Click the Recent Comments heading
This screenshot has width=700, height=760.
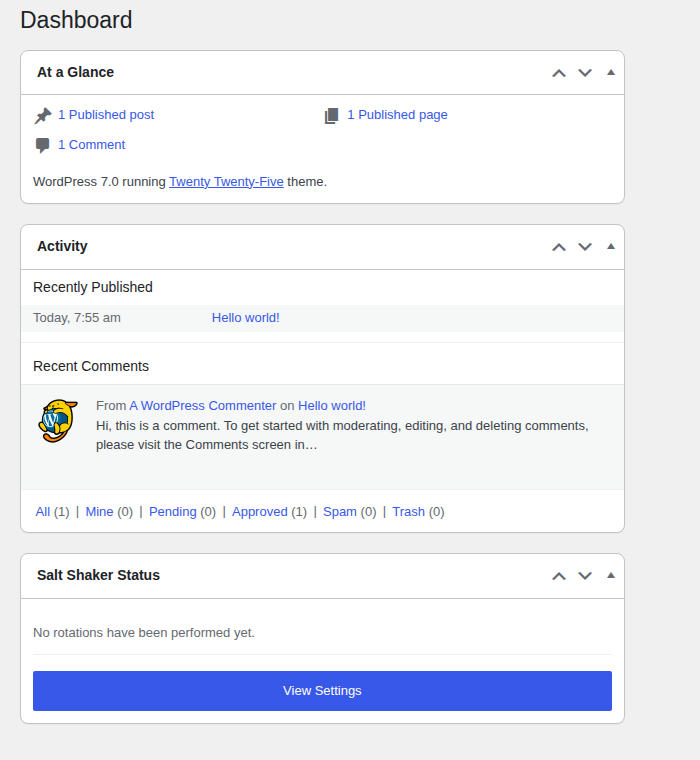pyautogui.click(x=91, y=366)
